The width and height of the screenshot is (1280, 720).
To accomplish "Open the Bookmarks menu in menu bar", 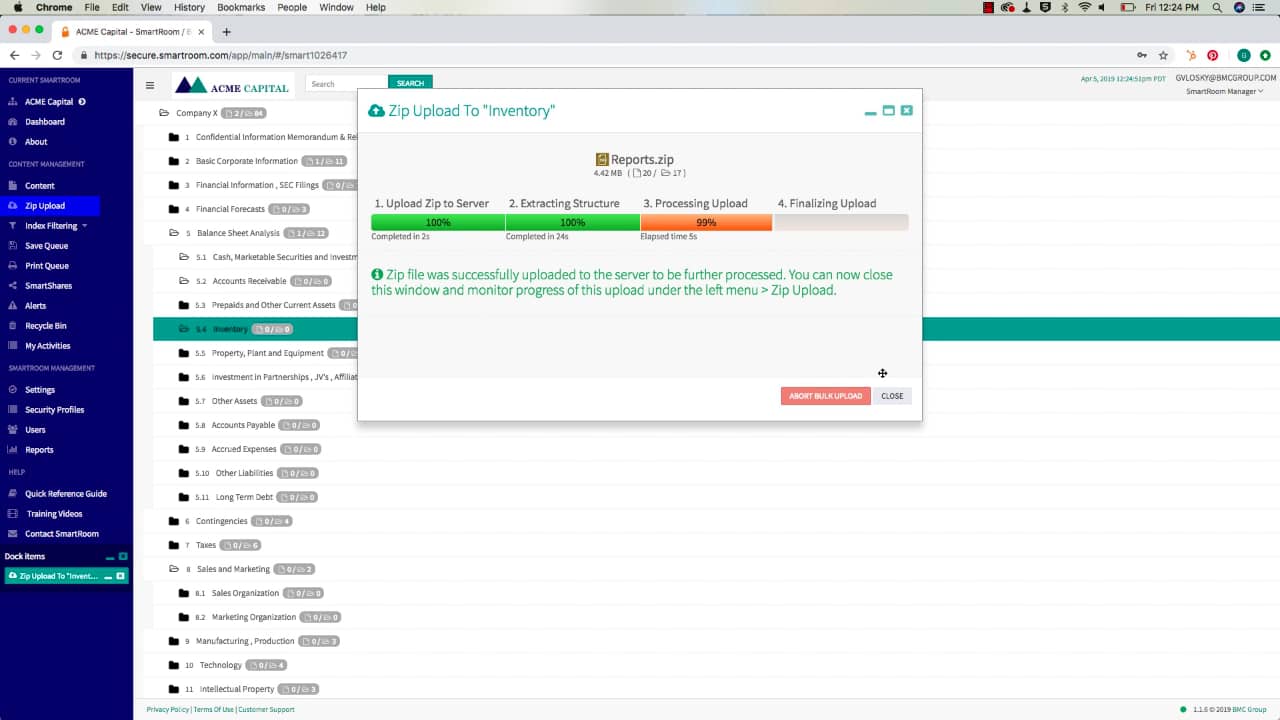I will click(x=241, y=7).
